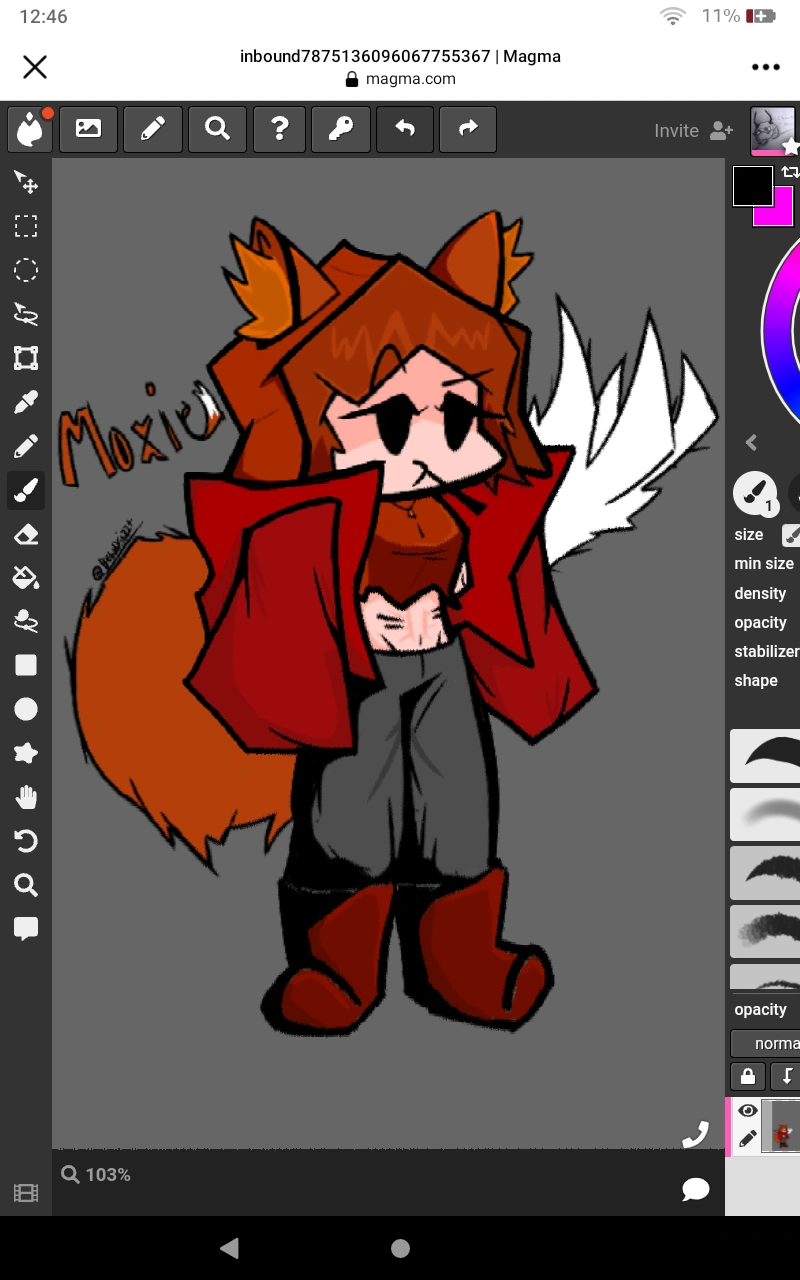Screen dimensions: 800x1280
Task: Select the layer thumbnail showing the character
Action: (783, 1125)
